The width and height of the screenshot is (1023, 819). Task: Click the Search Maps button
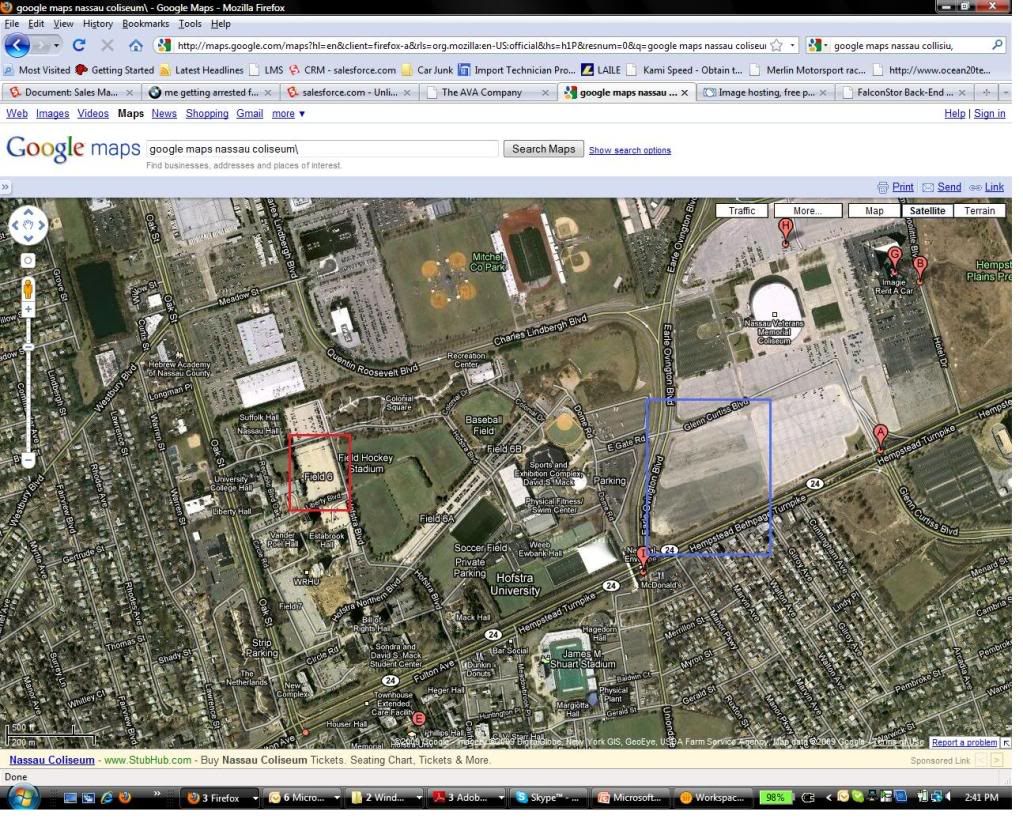pyautogui.click(x=543, y=149)
